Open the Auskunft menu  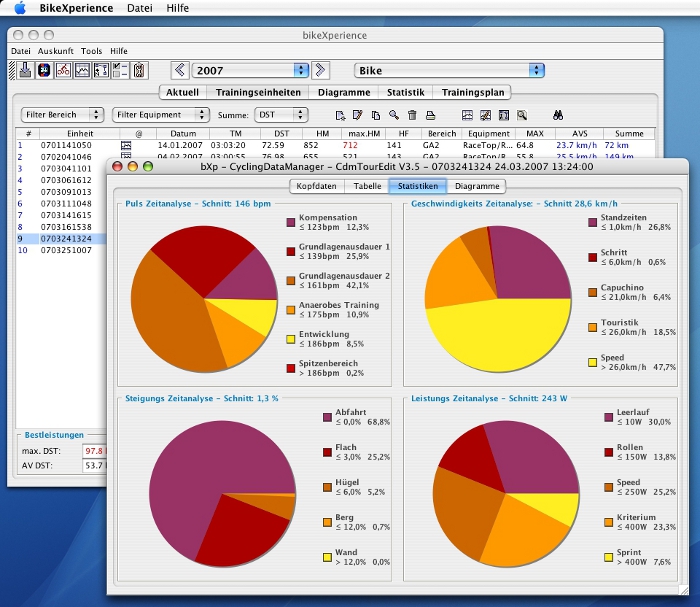56,51
